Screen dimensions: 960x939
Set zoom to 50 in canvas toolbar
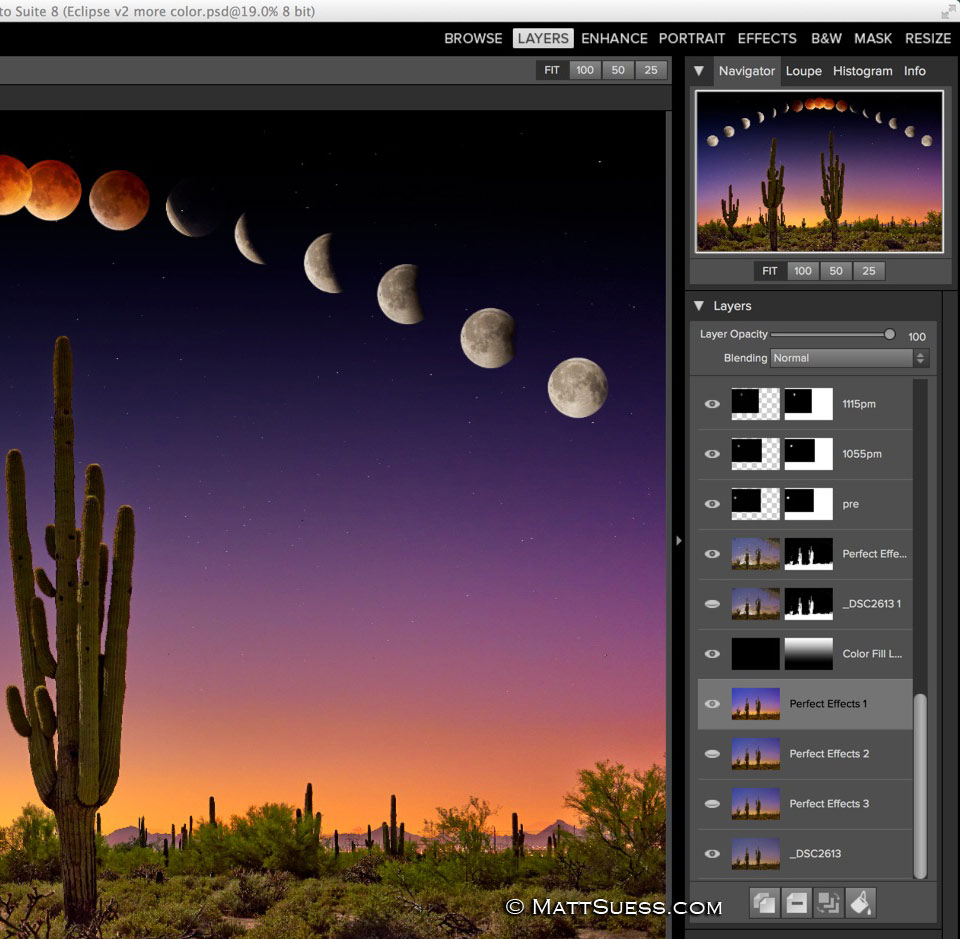(618, 70)
